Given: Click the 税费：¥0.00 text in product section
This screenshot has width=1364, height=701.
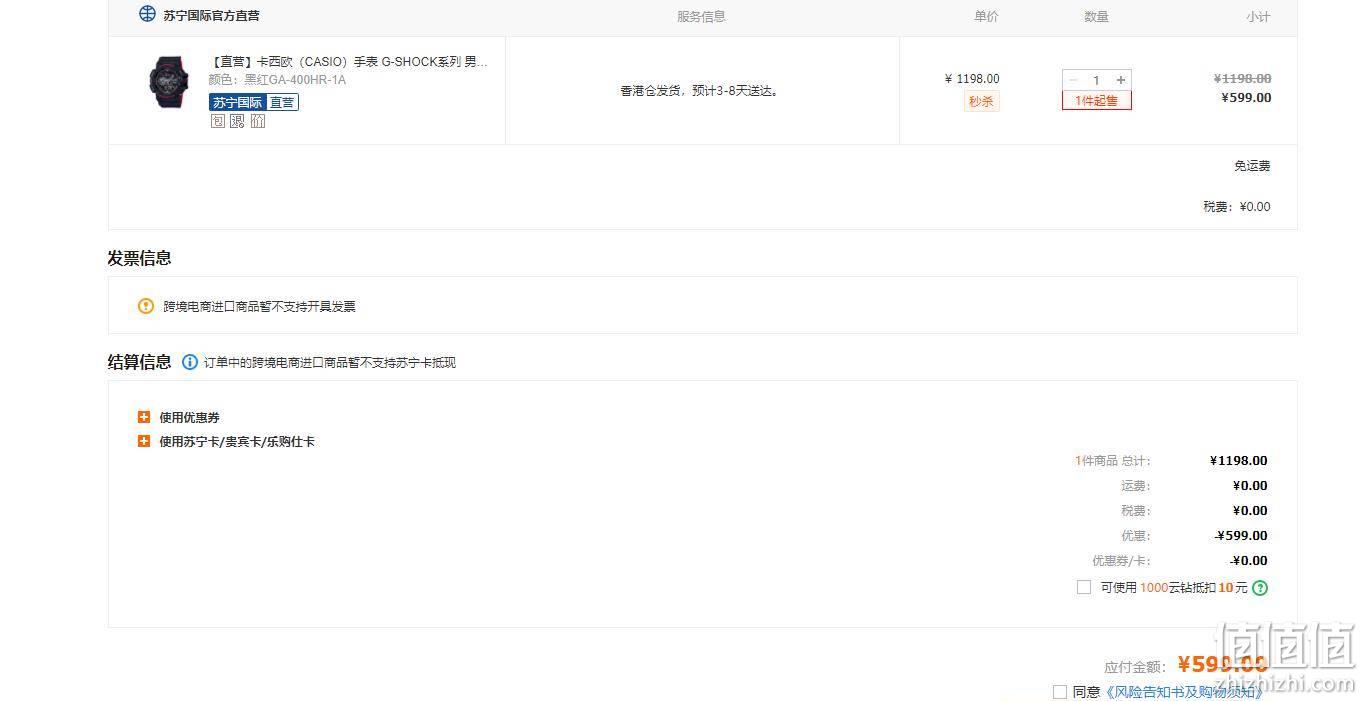Looking at the screenshot, I should (1236, 207).
